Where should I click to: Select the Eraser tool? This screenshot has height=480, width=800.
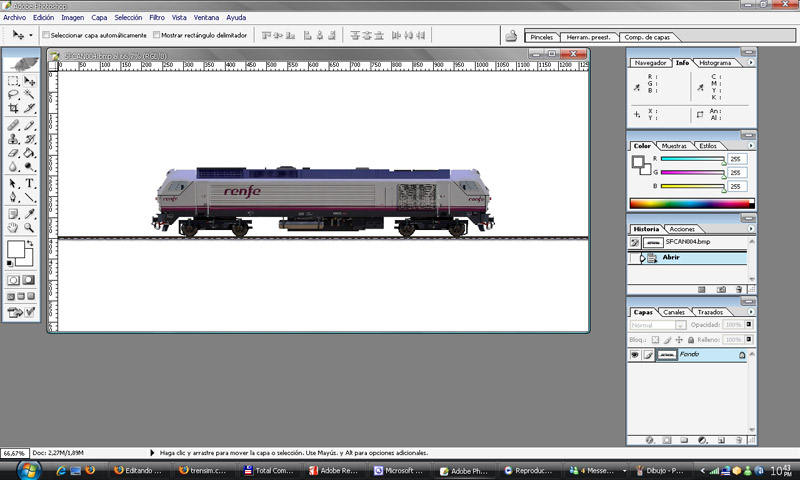click(13, 154)
